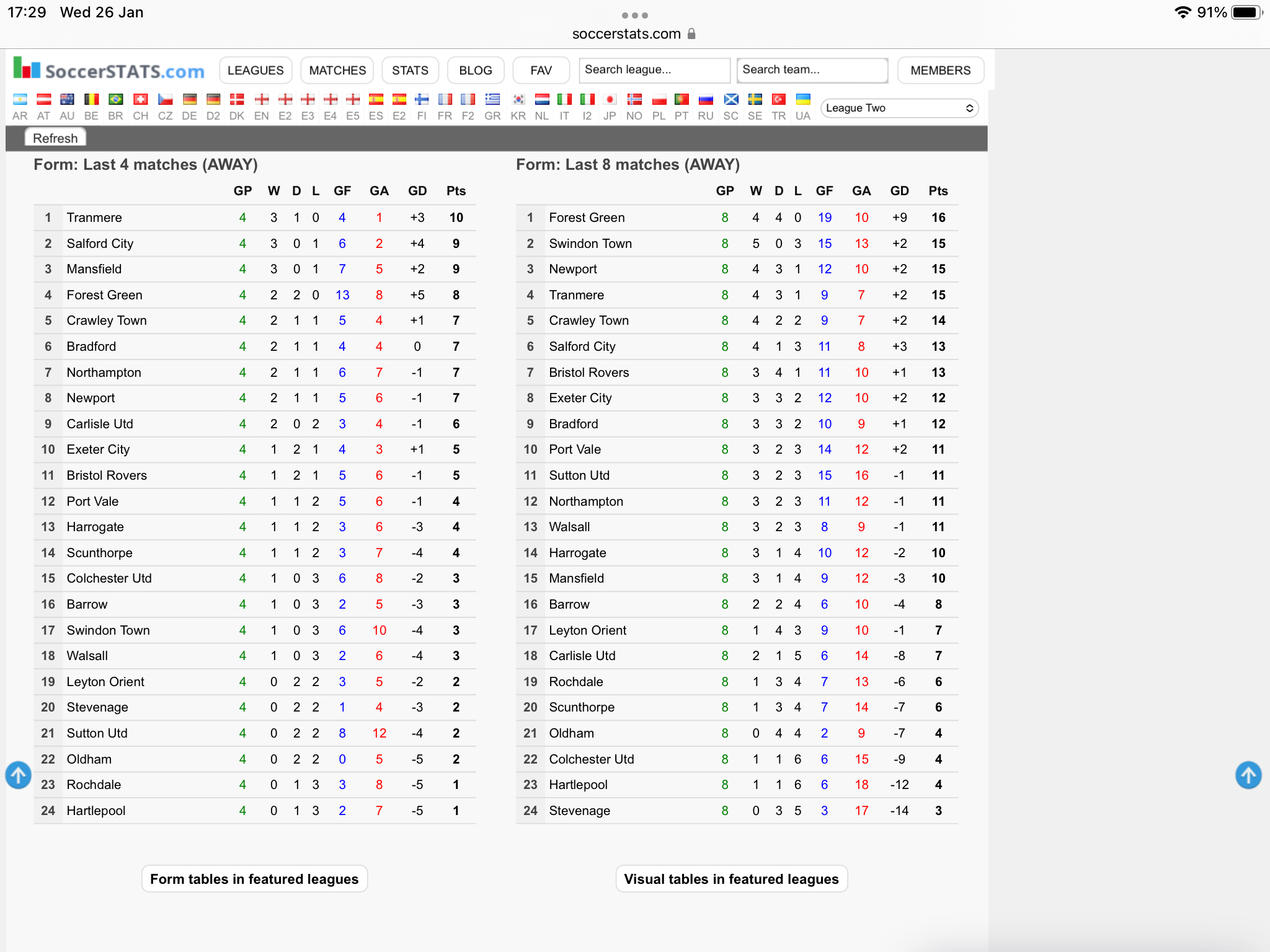Open the STATS menu
The width and height of the screenshot is (1270, 952).
(x=410, y=70)
